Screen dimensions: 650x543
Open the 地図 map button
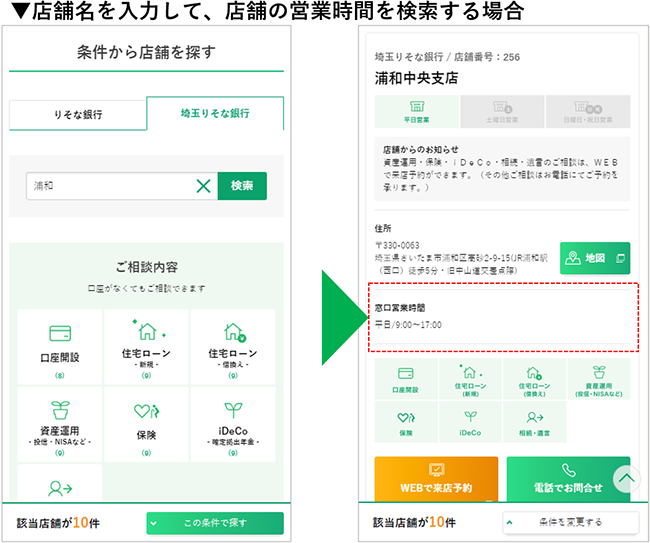(x=595, y=258)
